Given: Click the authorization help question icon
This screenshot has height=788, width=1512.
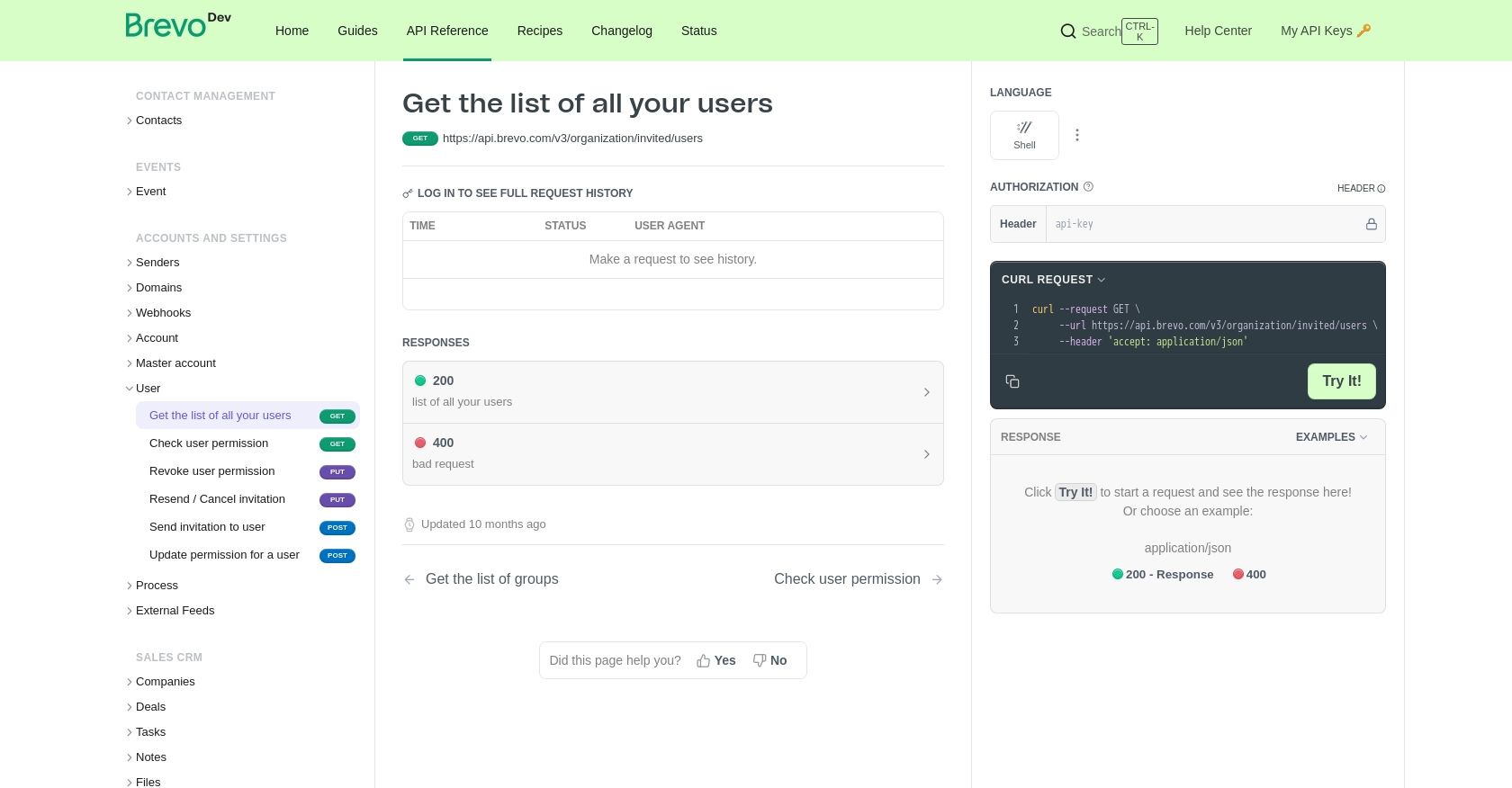Looking at the screenshot, I should point(1088,187).
